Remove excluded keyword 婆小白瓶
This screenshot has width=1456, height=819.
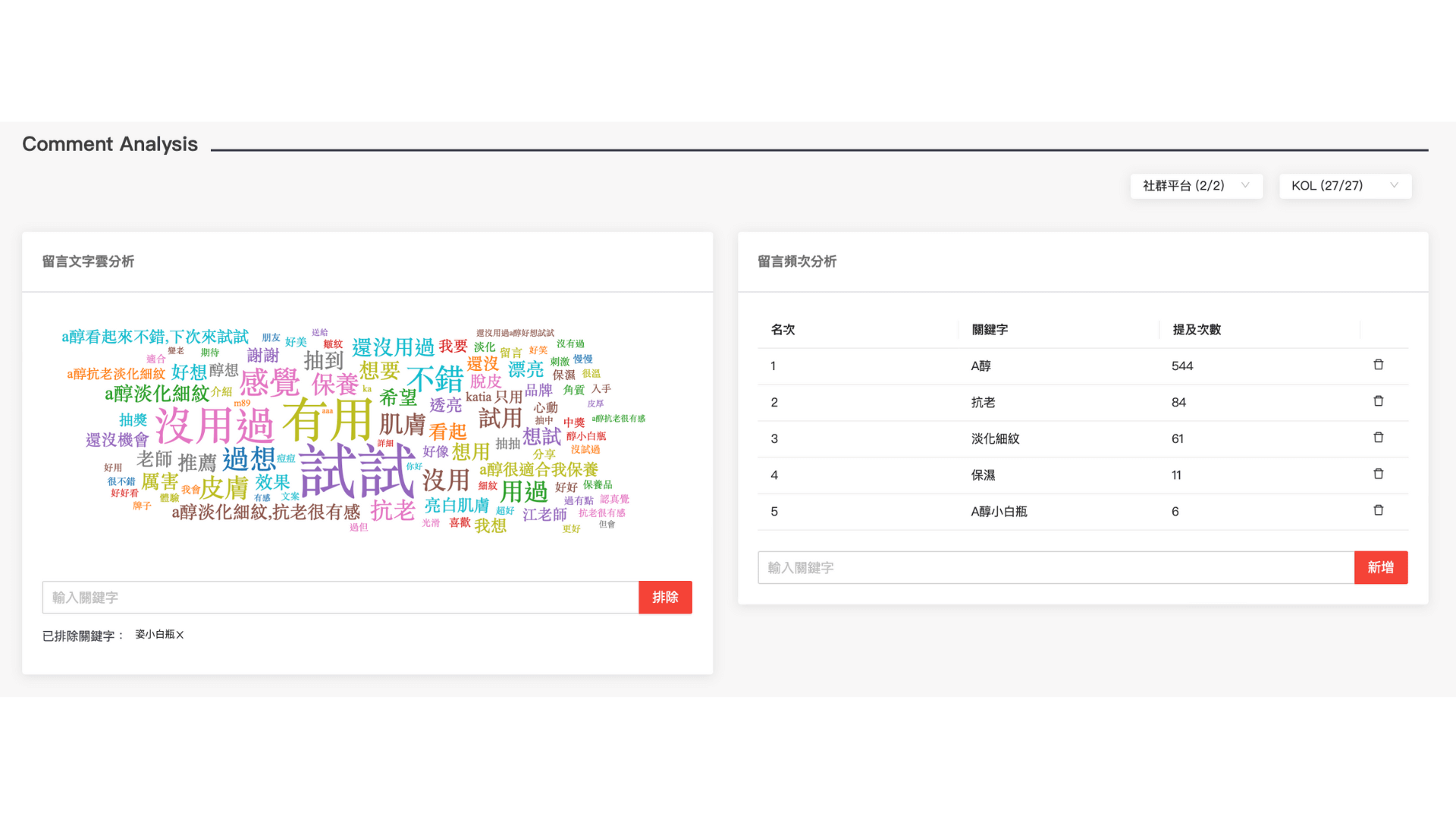click(180, 635)
